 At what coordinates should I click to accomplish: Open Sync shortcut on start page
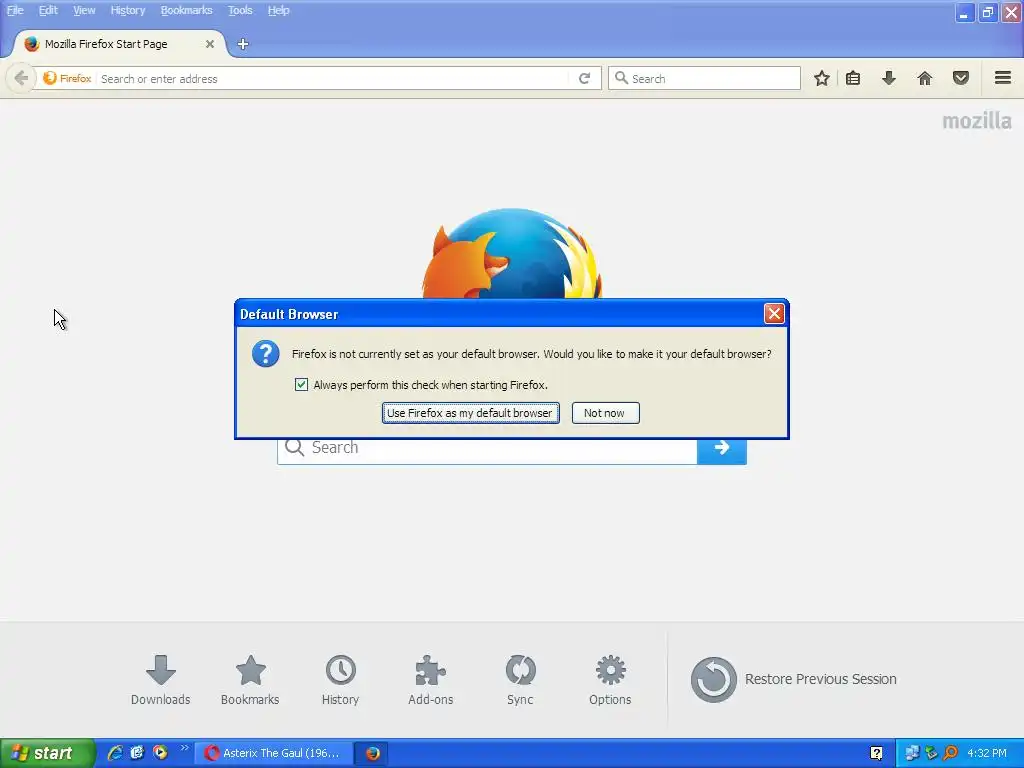pyautogui.click(x=520, y=680)
